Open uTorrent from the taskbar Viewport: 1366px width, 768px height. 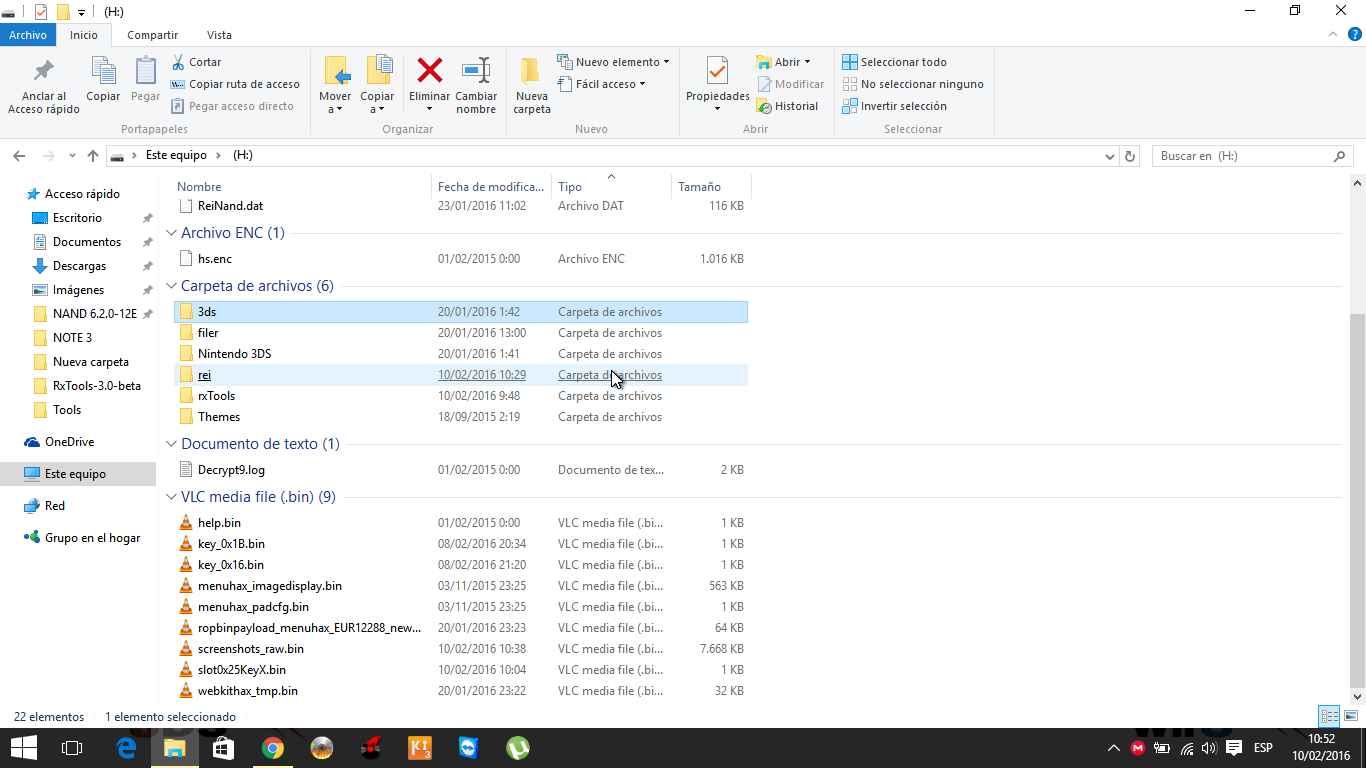[517, 748]
